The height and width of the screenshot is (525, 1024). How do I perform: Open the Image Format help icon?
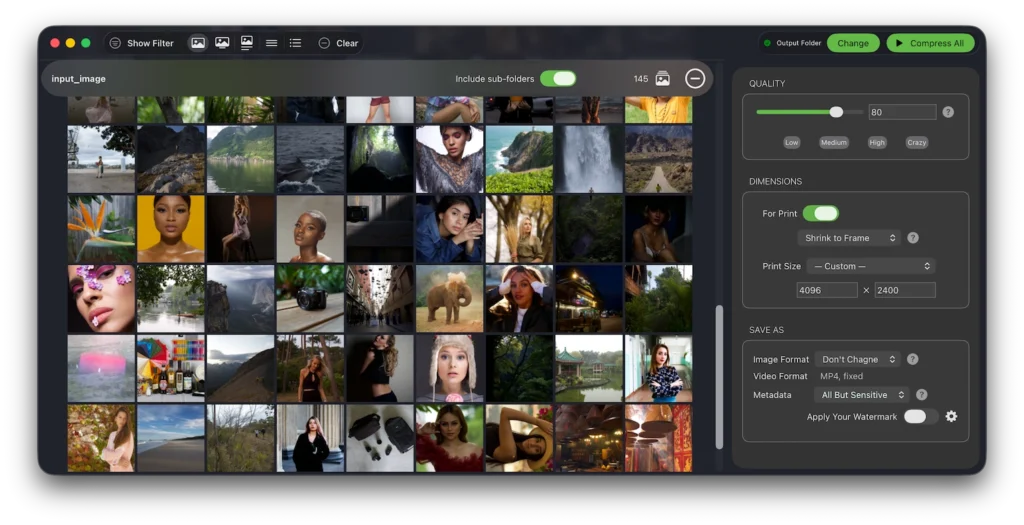[x=913, y=359]
